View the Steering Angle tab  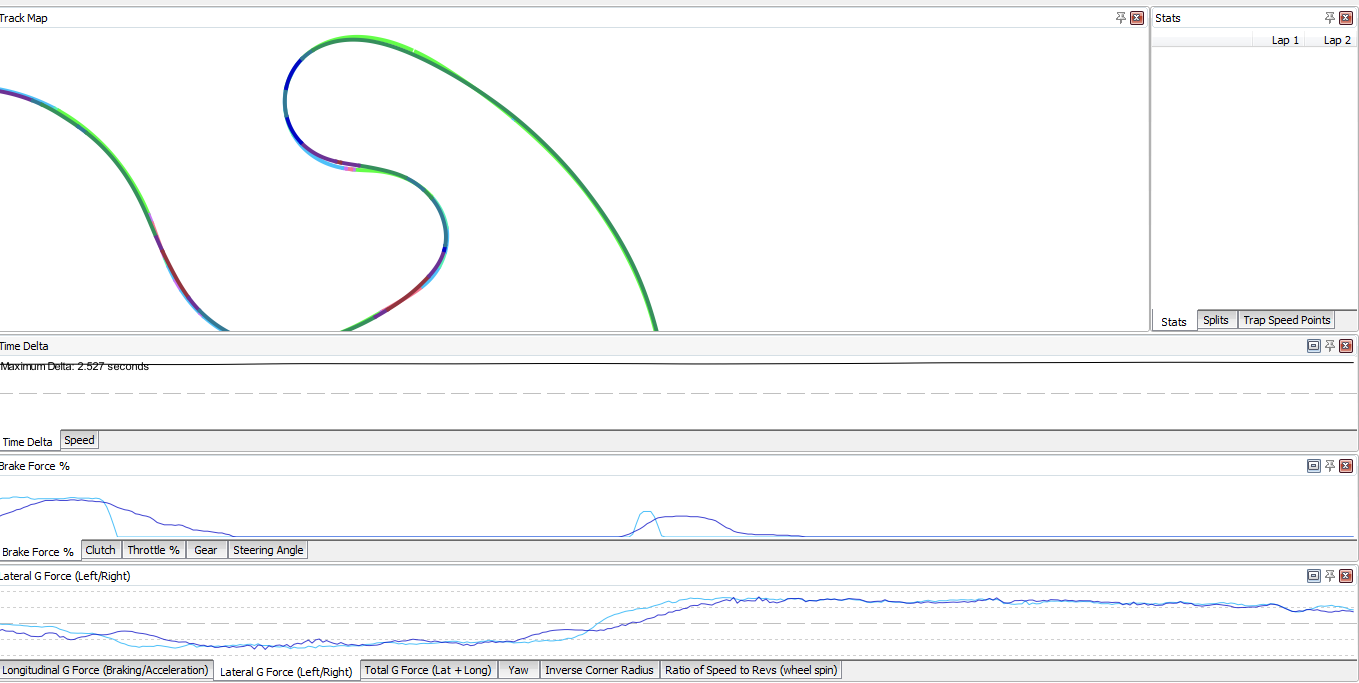coord(268,550)
